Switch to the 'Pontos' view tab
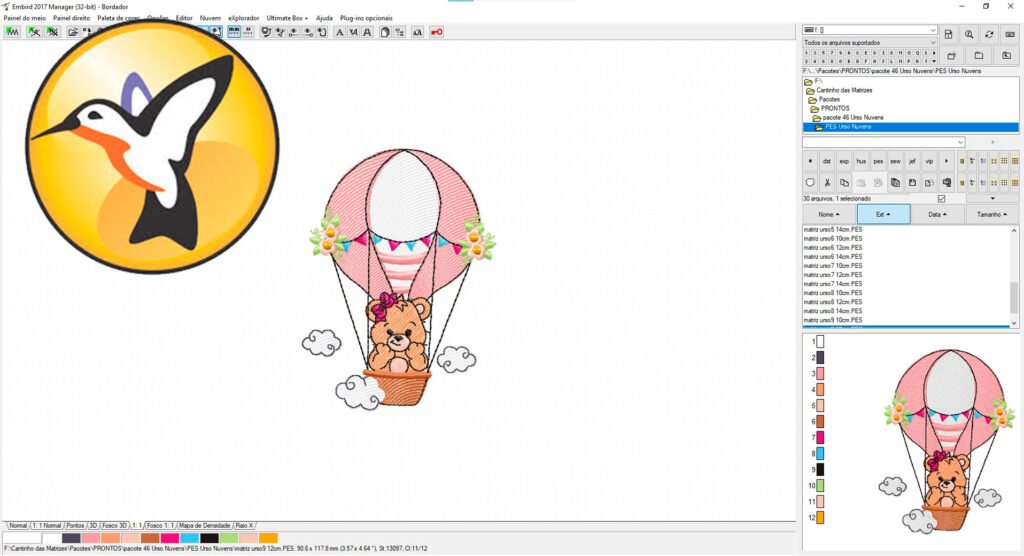Image resolution: width=1024 pixels, height=556 pixels. 75,525
